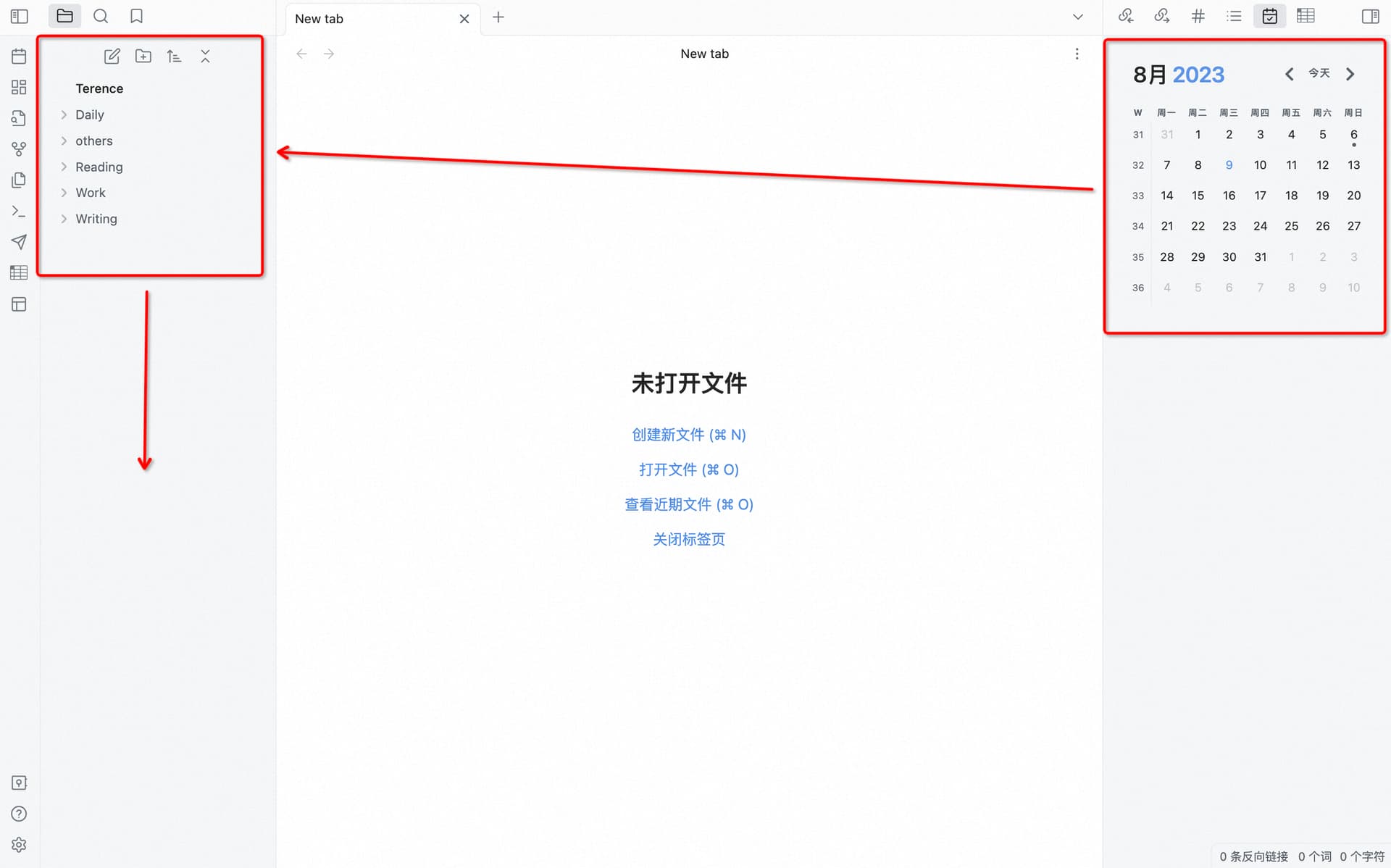Viewport: 1391px width, 868px height.
Task: Switch to the outline pane tab
Action: (1234, 16)
